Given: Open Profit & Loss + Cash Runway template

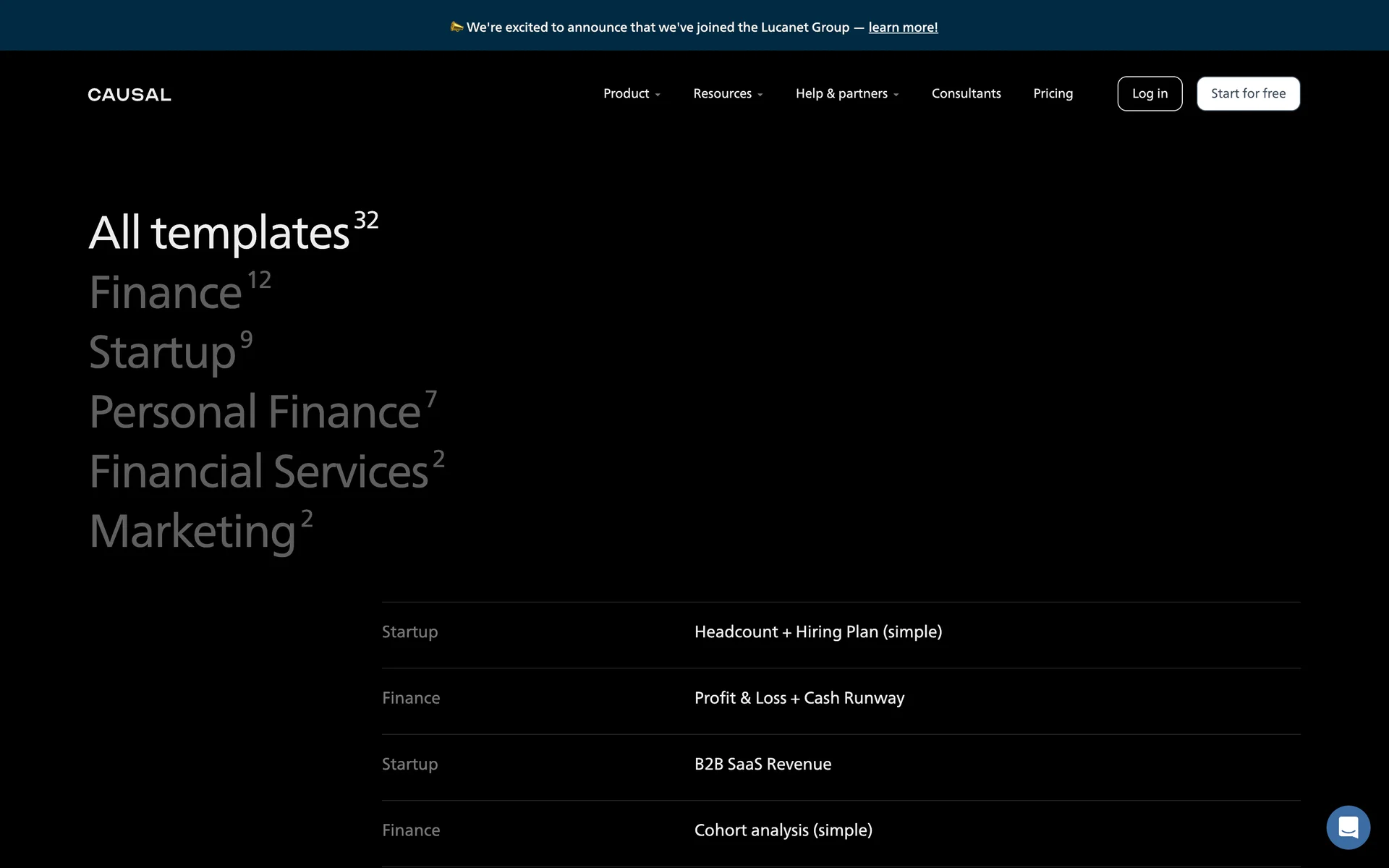Looking at the screenshot, I should (x=799, y=698).
